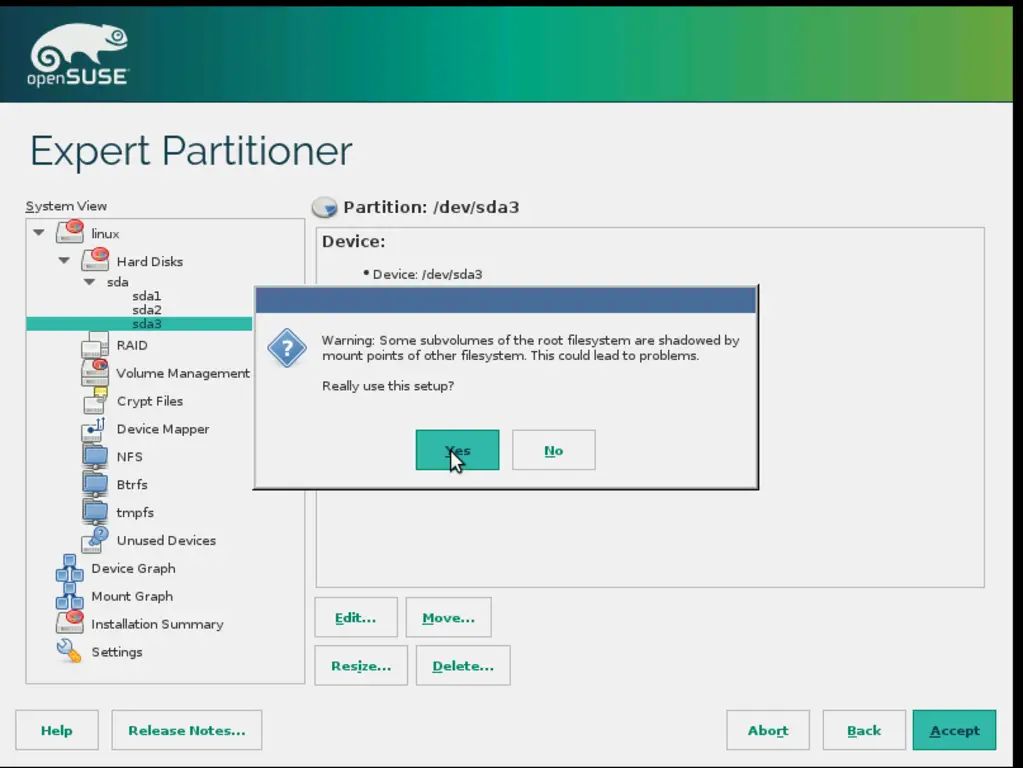Click the openSUSE chameleon logo
This screenshot has width=1023, height=768.
78,54
